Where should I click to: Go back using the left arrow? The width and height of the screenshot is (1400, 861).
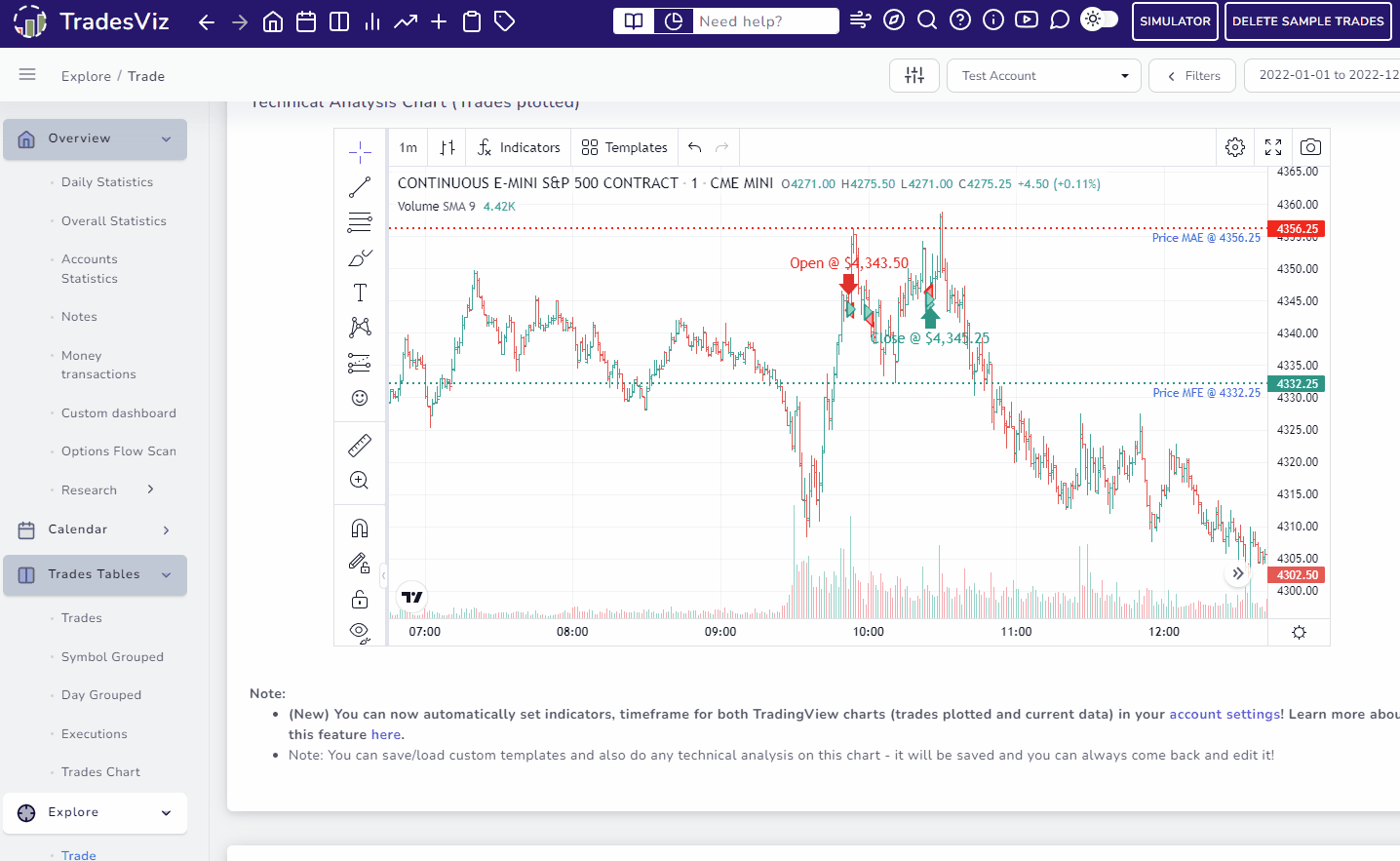pos(207,21)
